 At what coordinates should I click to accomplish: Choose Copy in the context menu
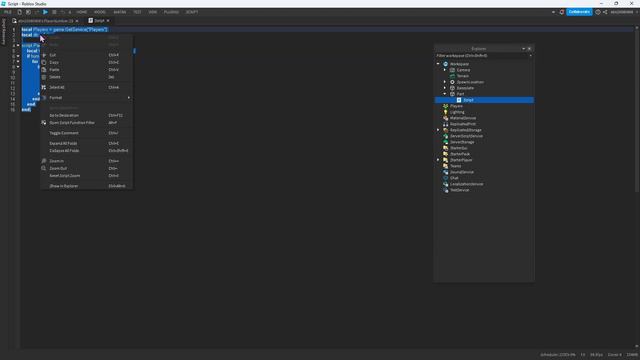(x=87, y=62)
